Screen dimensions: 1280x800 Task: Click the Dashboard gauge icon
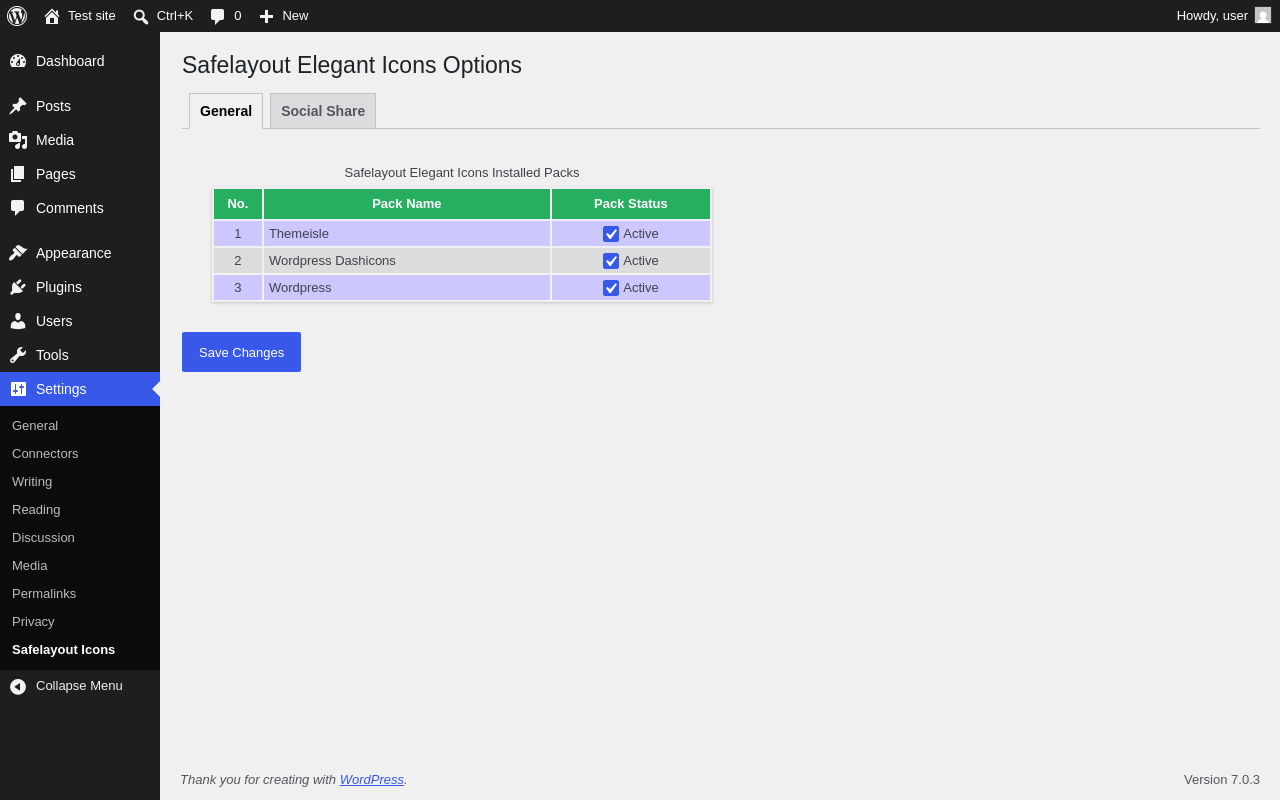point(18,61)
